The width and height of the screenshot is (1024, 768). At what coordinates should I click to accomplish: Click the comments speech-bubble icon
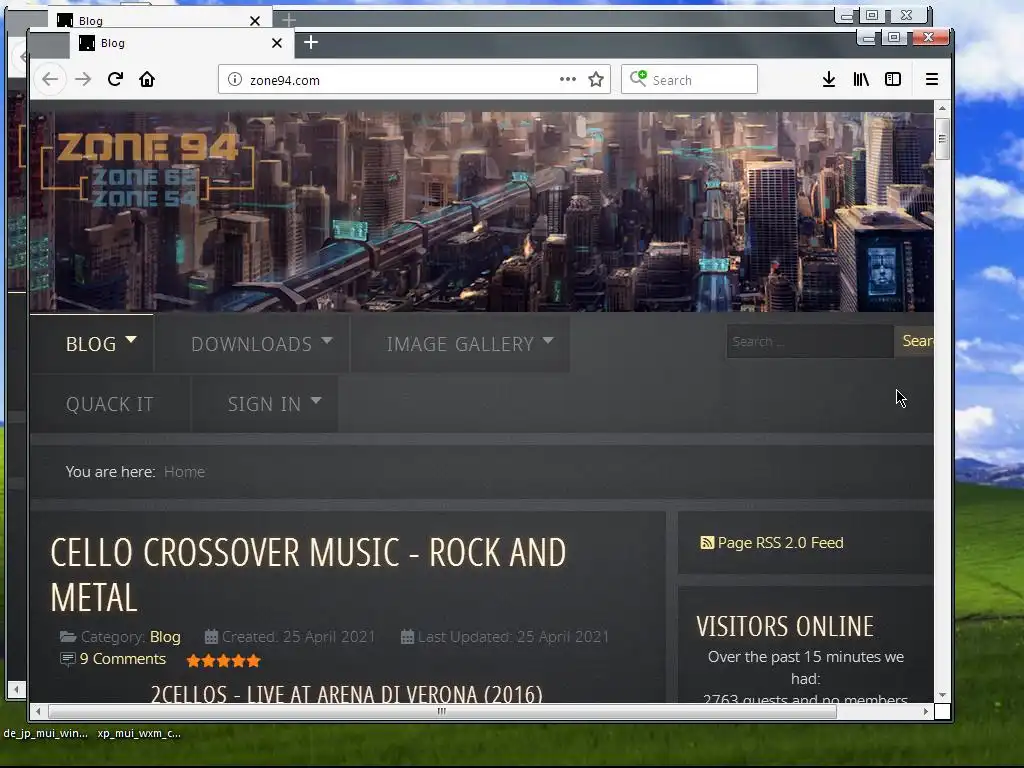[x=67, y=659]
